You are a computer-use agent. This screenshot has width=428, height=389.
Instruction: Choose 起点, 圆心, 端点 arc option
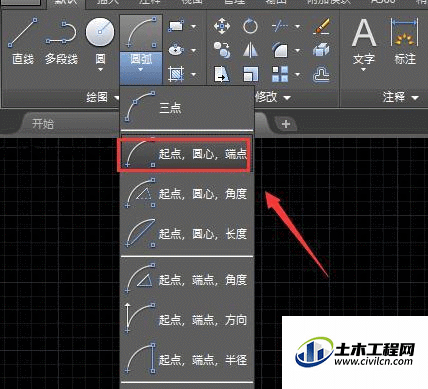[x=187, y=154]
